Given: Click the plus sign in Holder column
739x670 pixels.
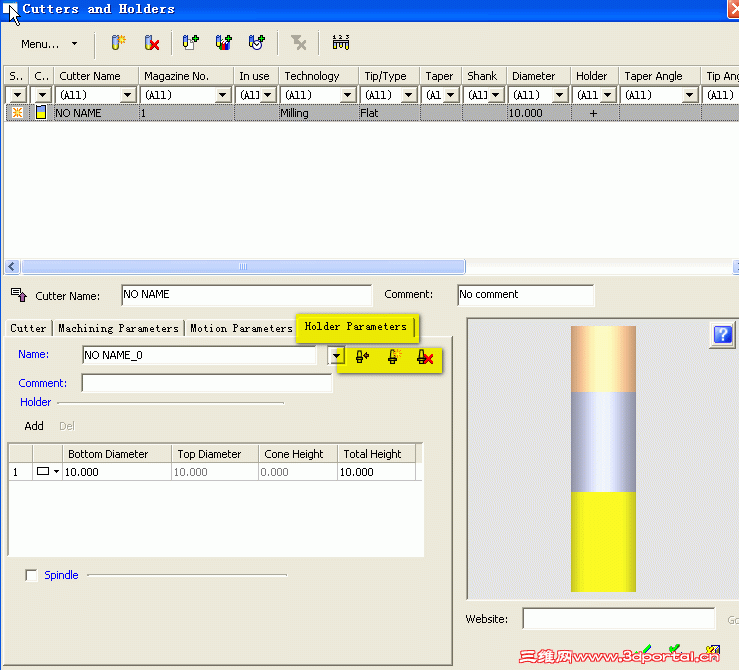Looking at the screenshot, I should pos(594,113).
